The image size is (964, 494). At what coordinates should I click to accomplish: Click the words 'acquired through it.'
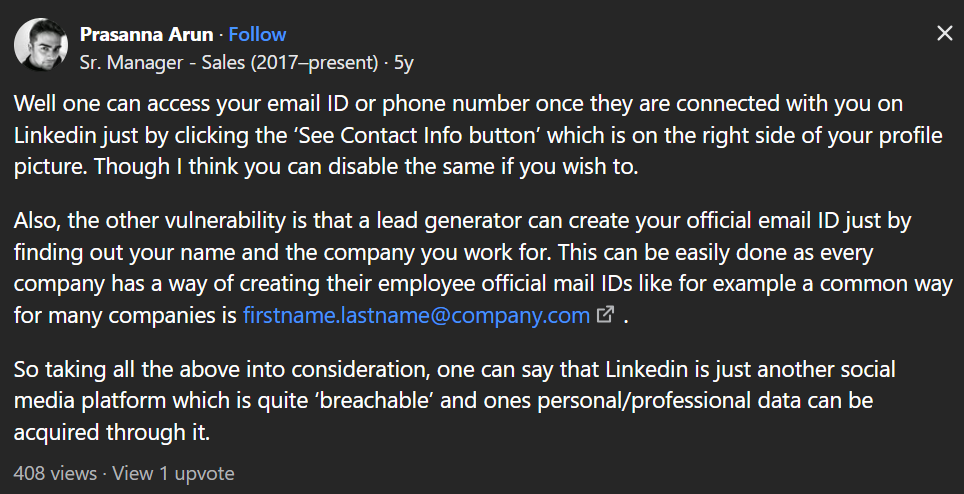(112, 432)
